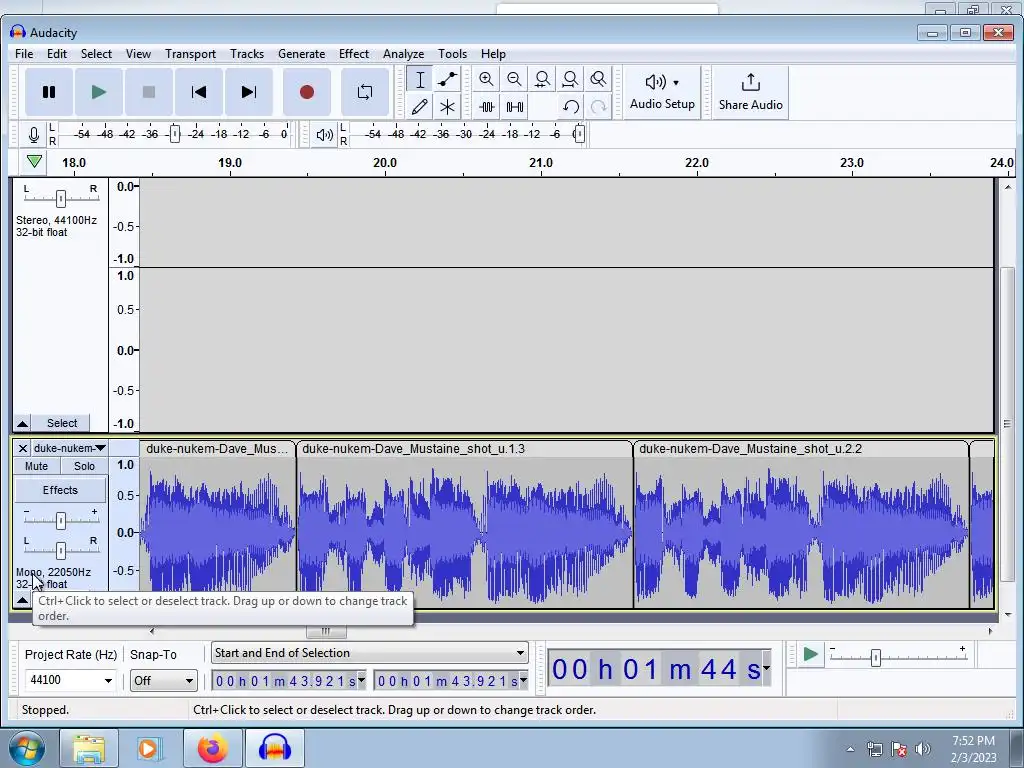
Task: Toggle the Loop button
Action: (365, 92)
